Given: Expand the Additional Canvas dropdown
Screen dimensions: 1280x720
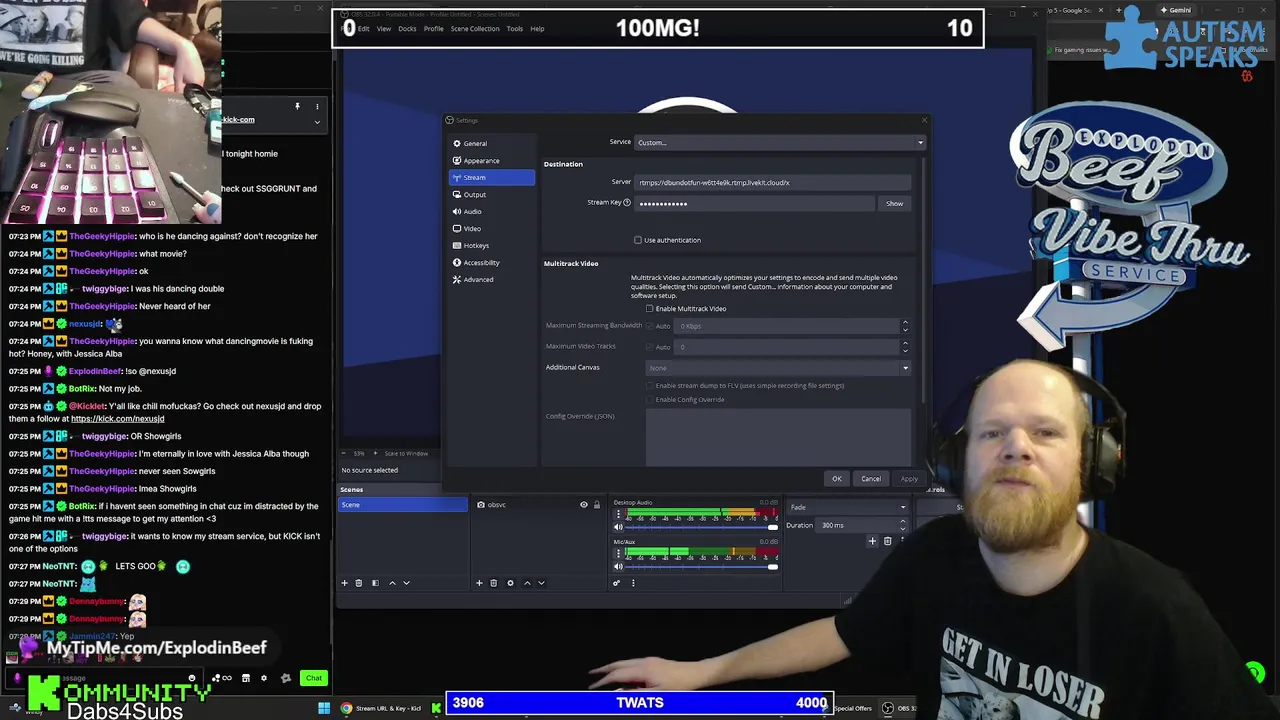Looking at the screenshot, I should point(779,367).
